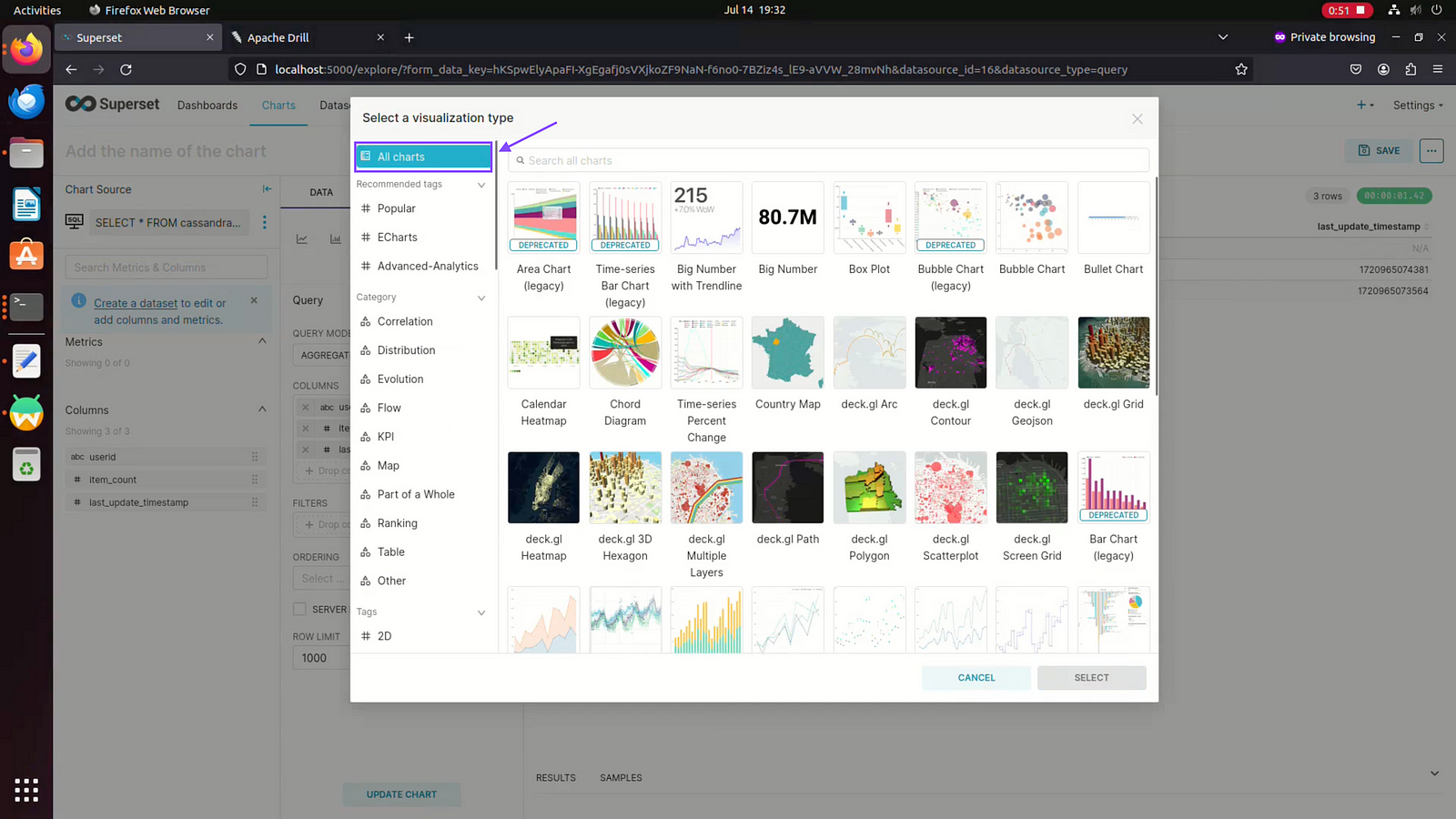Open Thunderbird from the Ubuntu dock
Image resolution: width=1456 pixels, height=819 pixels.
(26, 102)
